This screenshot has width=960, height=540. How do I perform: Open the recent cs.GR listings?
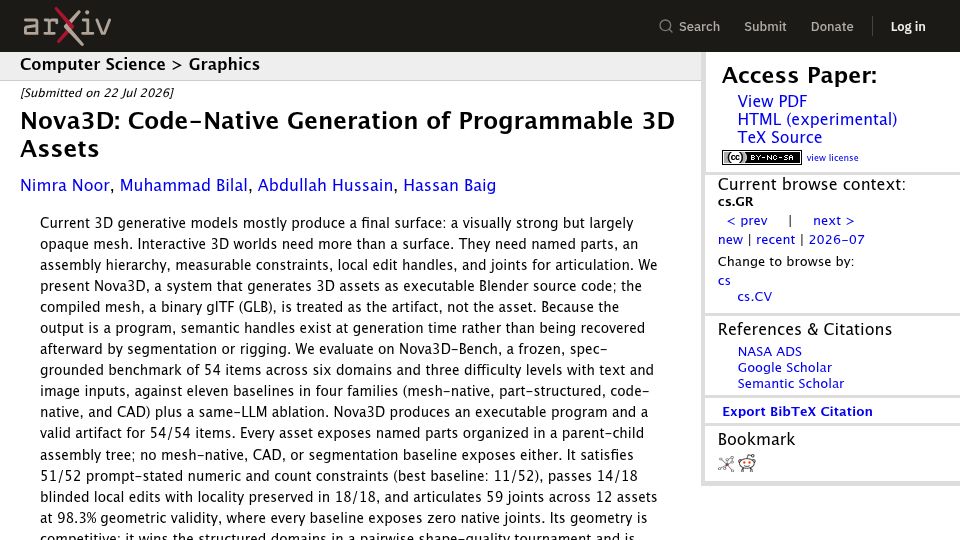[775, 239]
